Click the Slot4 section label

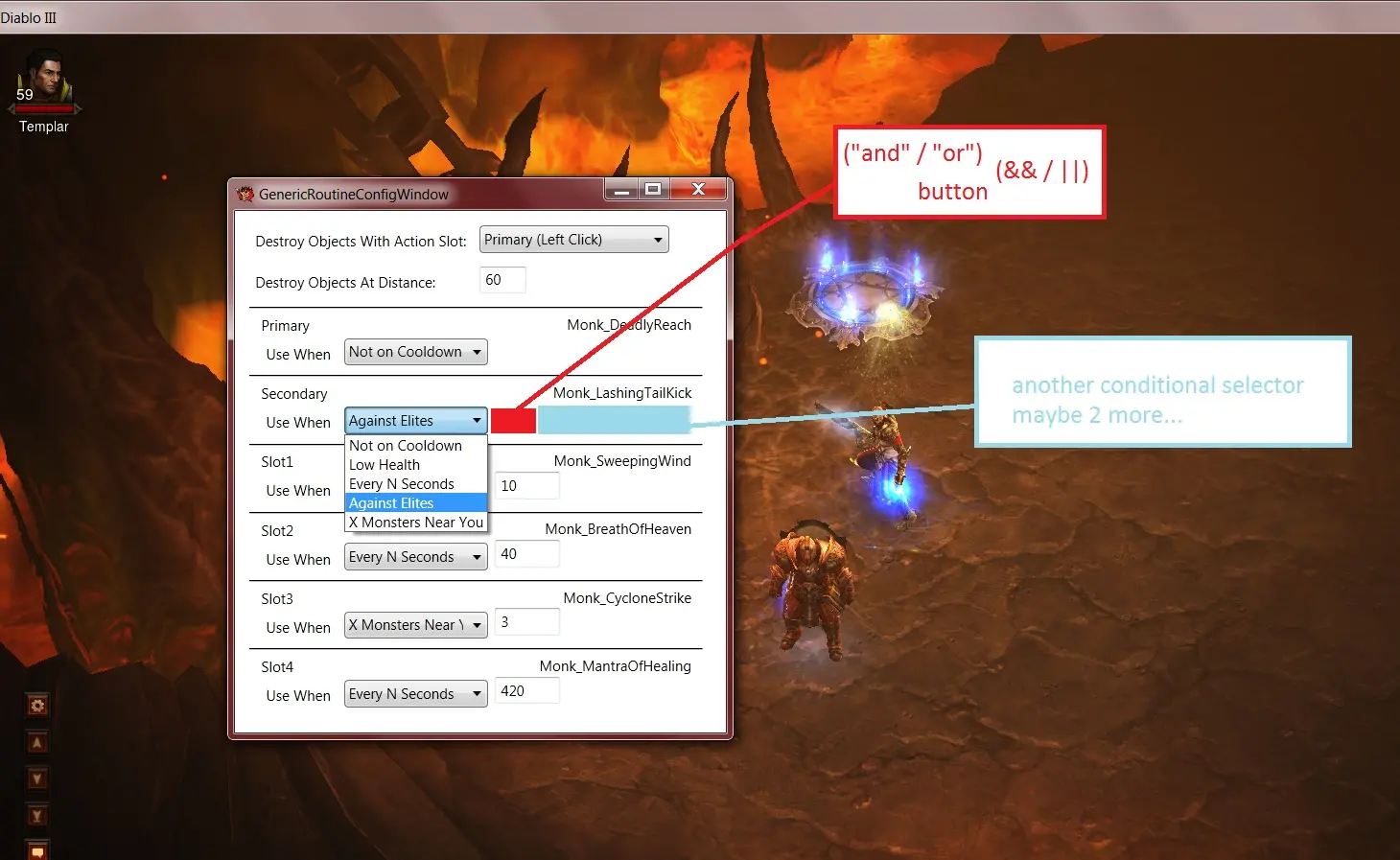(277, 667)
